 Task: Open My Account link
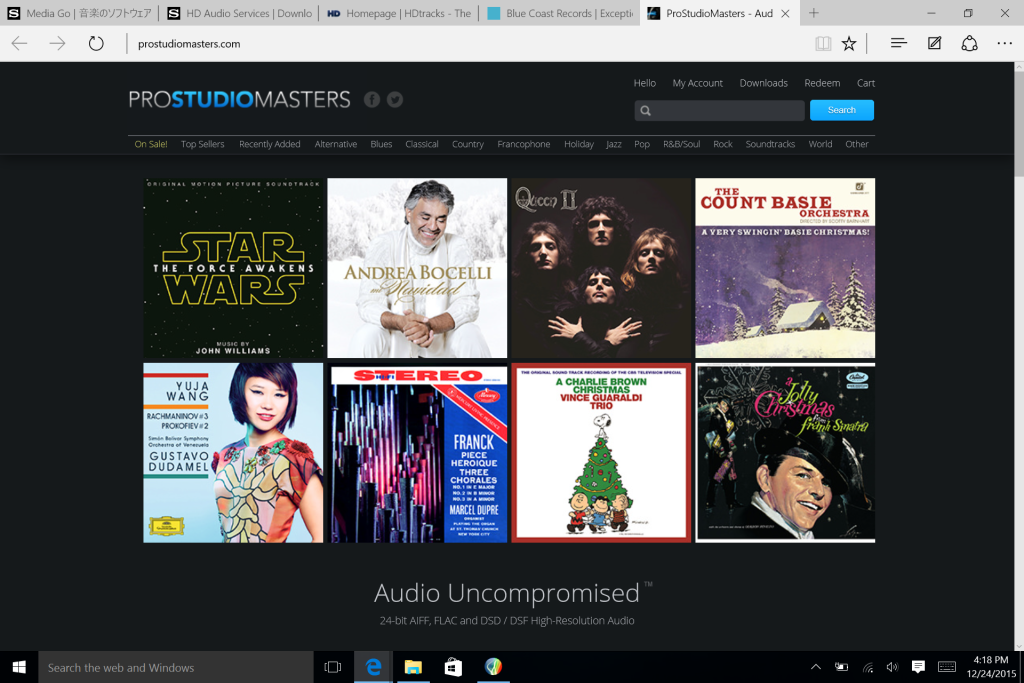tap(697, 83)
